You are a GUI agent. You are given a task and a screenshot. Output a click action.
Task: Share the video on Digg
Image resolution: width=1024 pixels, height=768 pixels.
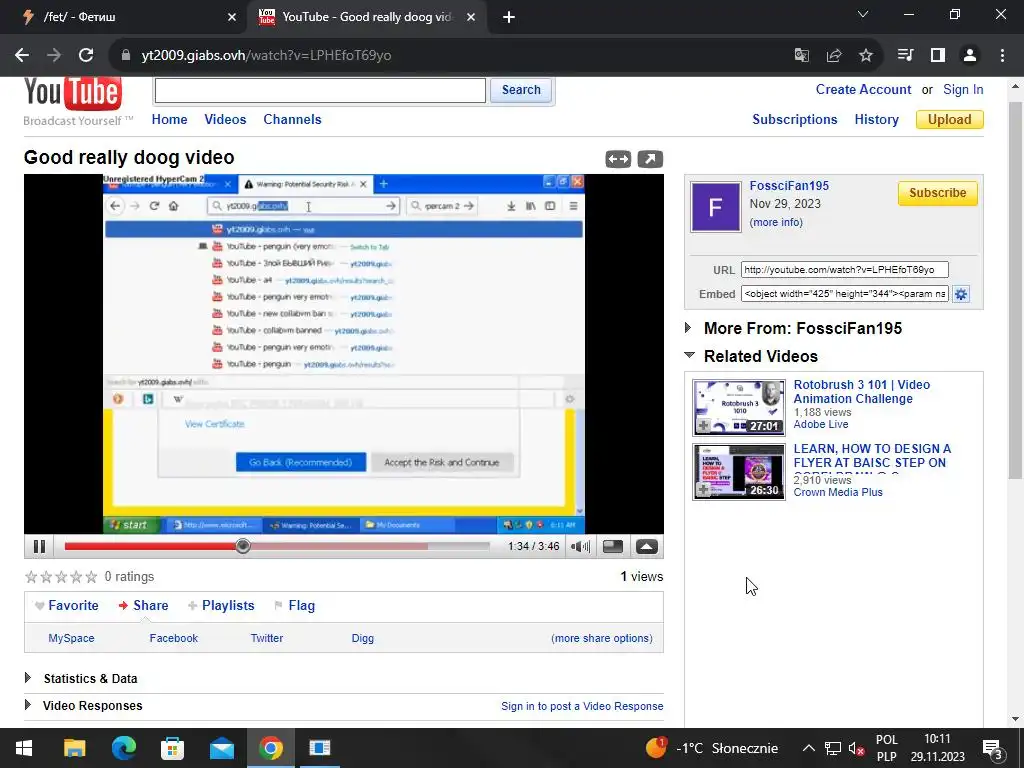362,638
